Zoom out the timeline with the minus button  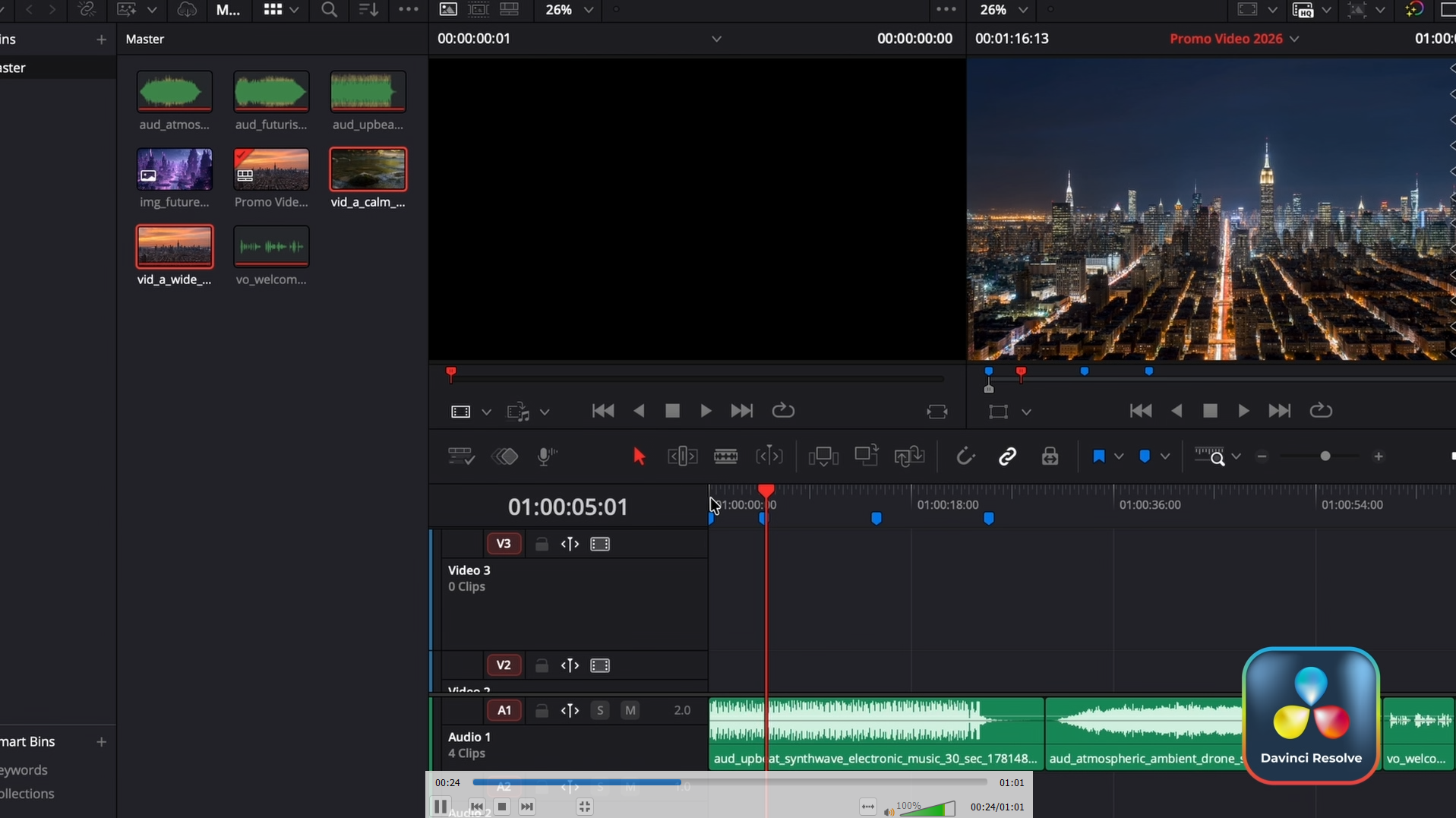(x=1262, y=456)
